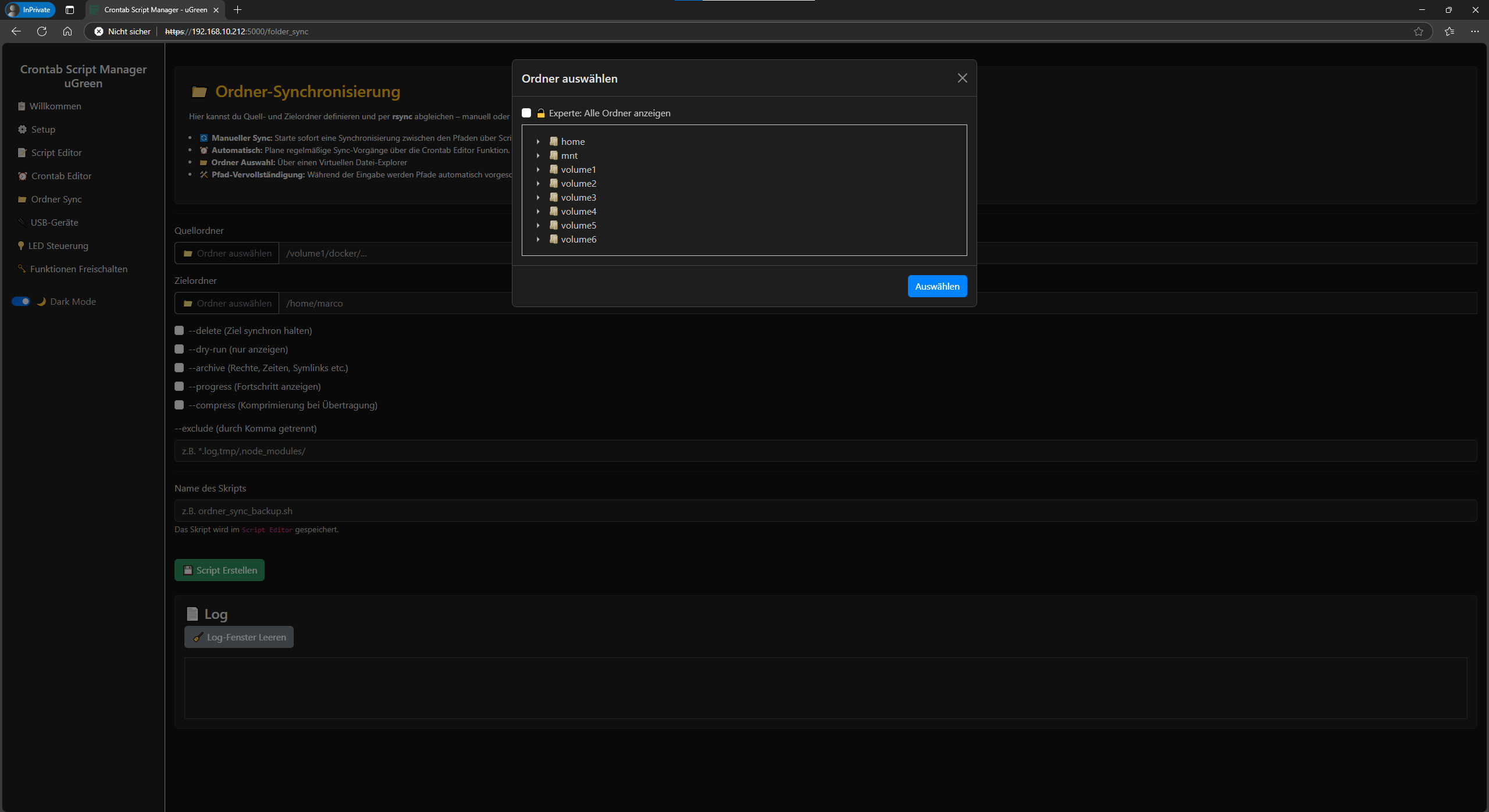This screenshot has height=812, width=1489.
Task: Select the home folder icon in tree
Action: [554, 141]
